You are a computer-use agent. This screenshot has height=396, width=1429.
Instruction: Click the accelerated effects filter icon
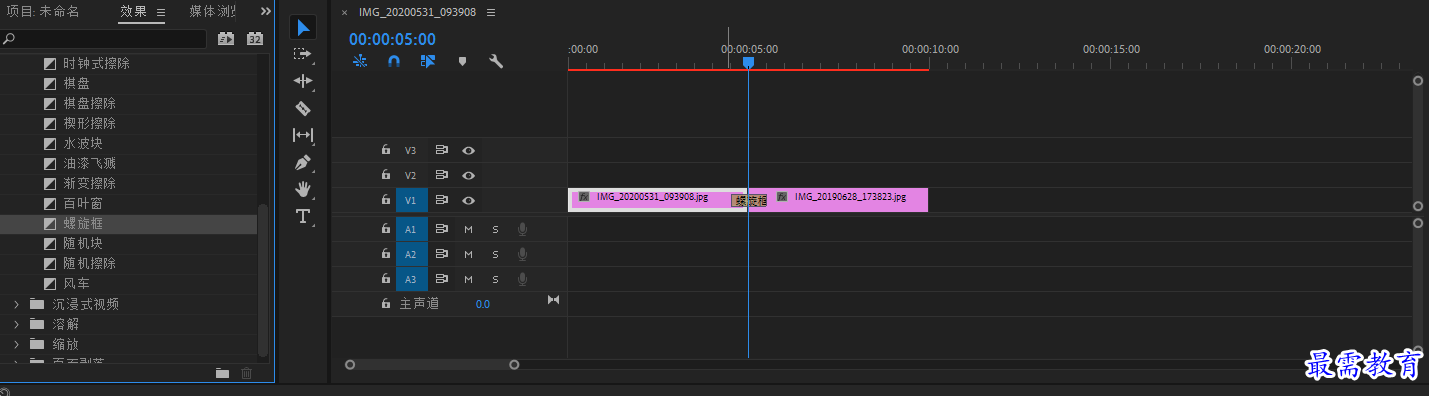(226, 39)
